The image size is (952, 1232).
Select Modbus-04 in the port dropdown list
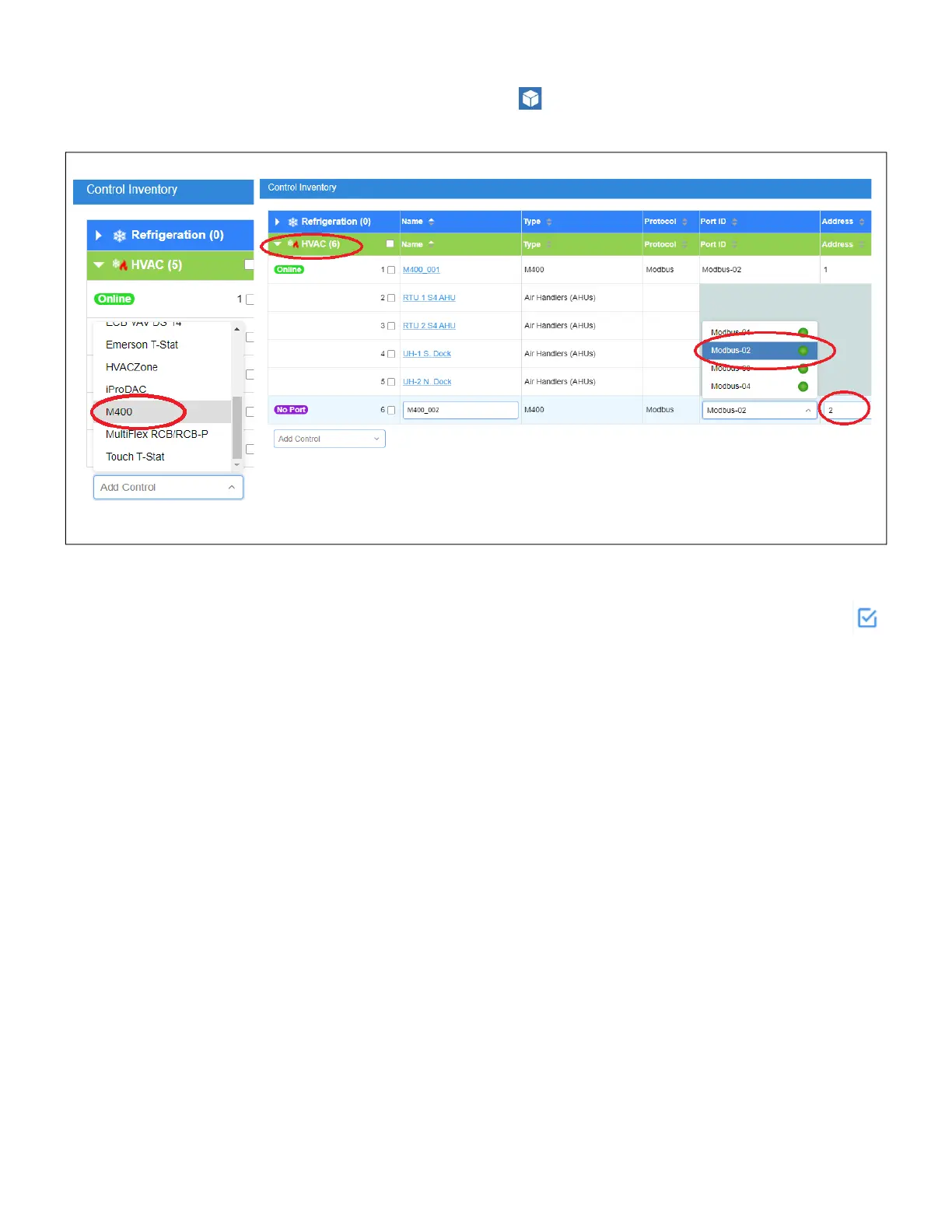(759, 387)
